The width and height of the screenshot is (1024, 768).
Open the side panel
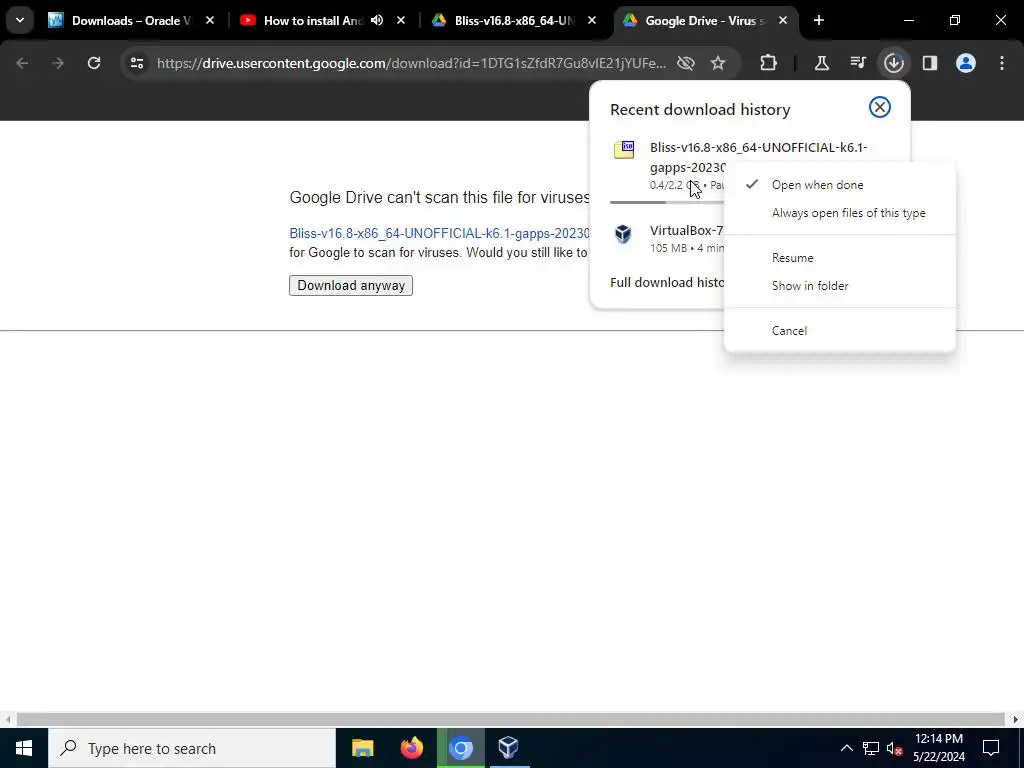(x=929, y=63)
